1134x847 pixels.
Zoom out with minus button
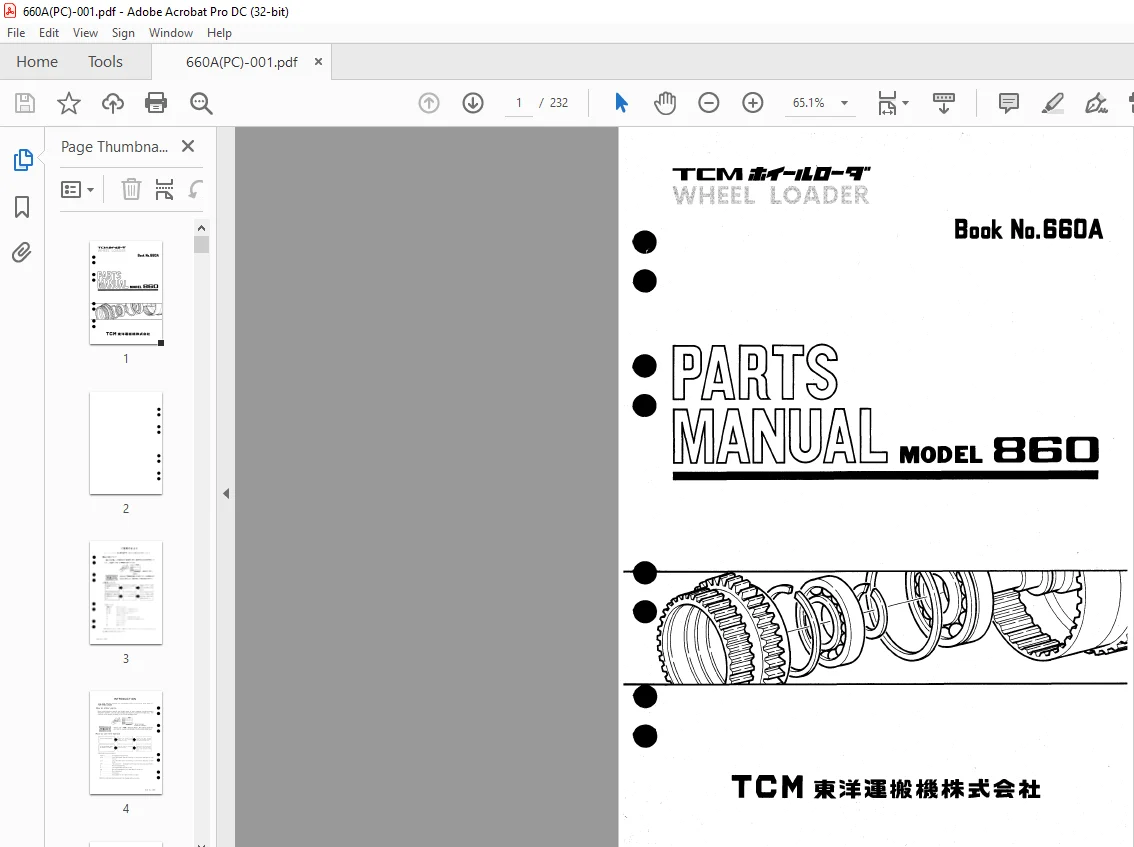tap(709, 103)
